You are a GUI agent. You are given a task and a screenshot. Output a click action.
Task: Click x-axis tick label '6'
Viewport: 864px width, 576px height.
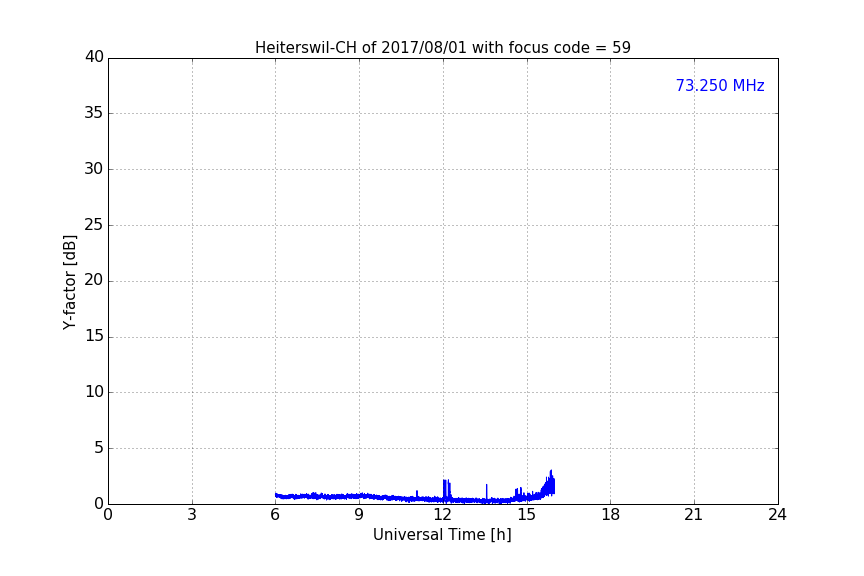275,515
